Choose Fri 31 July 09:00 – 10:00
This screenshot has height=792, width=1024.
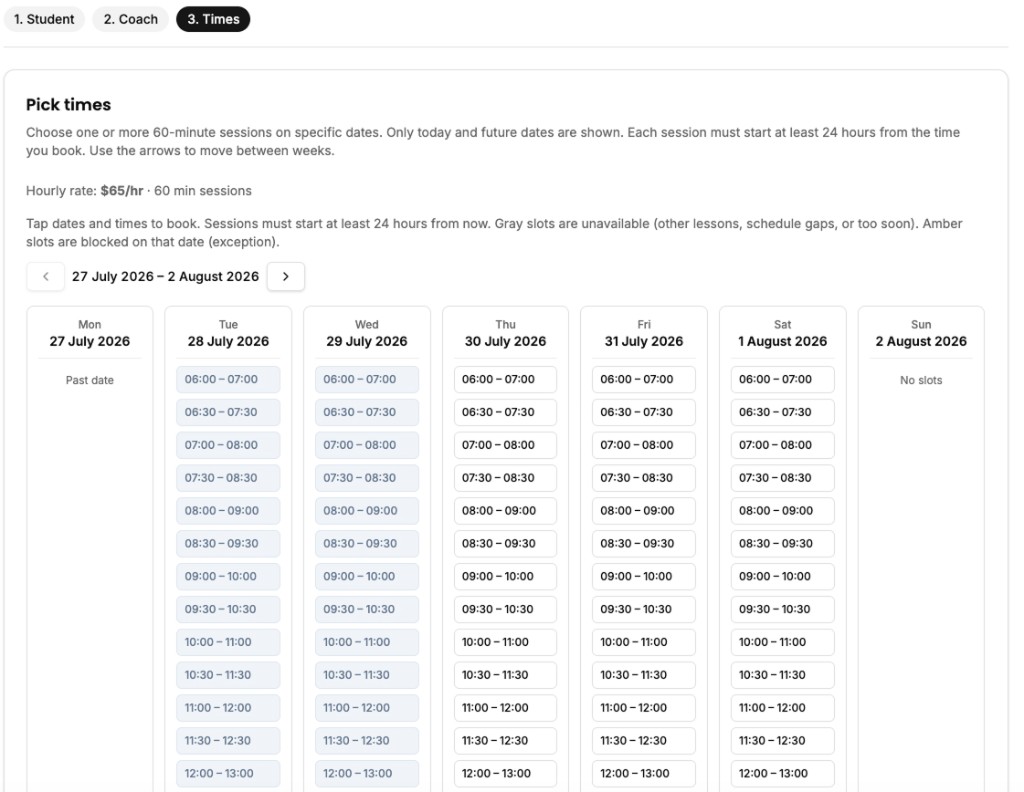coord(644,577)
